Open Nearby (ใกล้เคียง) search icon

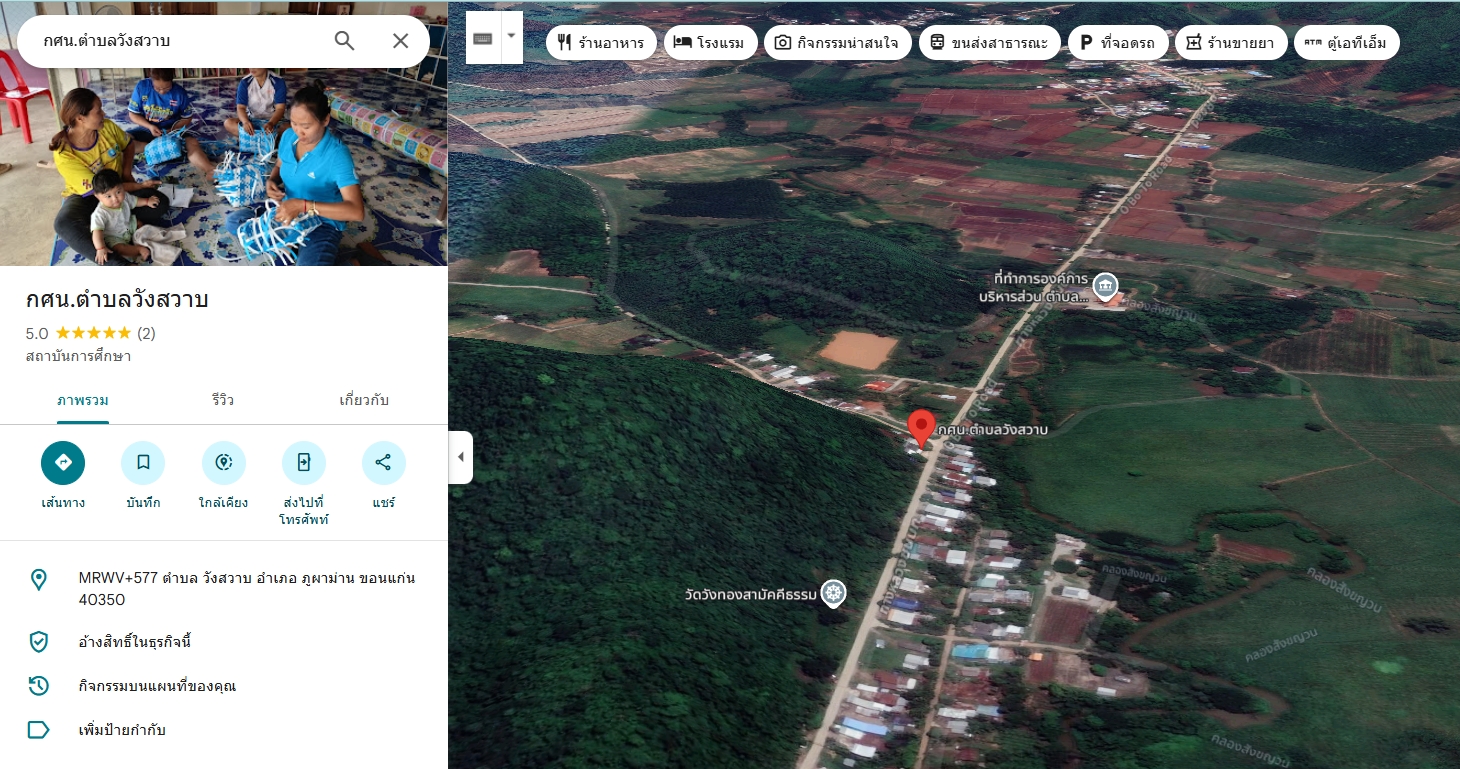pyautogui.click(x=223, y=463)
